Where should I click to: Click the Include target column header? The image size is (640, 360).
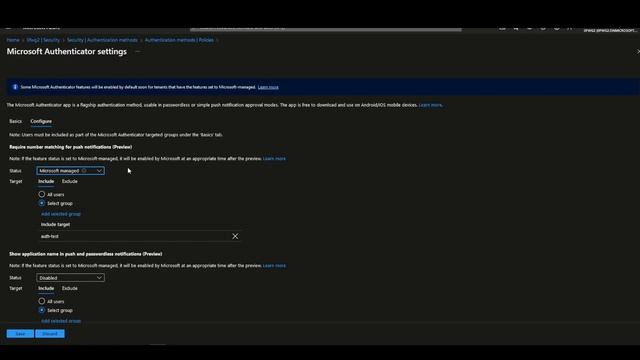(x=55, y=224)
